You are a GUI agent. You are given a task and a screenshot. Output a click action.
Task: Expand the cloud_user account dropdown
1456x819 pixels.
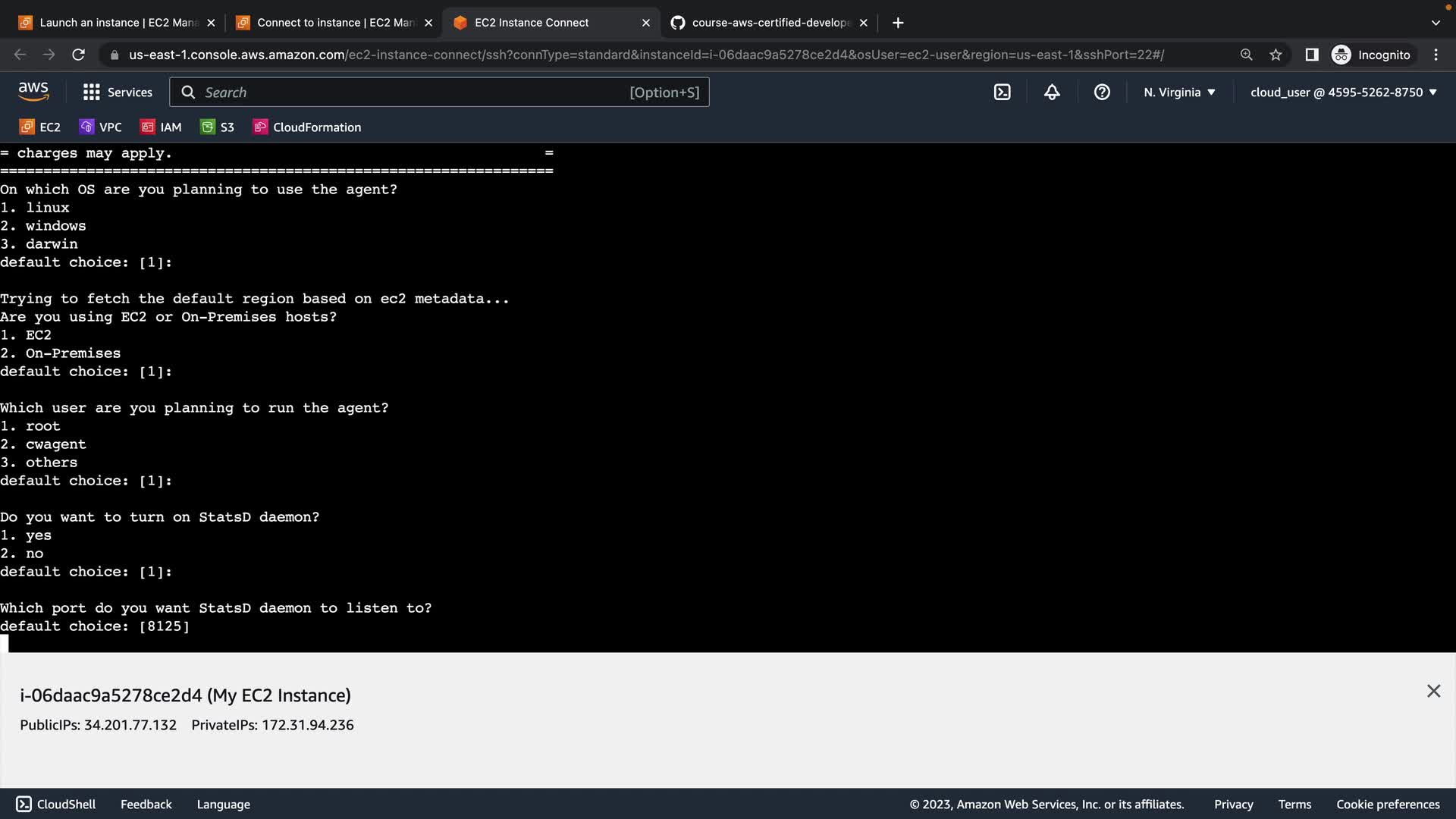click(x=1343, y=93)
